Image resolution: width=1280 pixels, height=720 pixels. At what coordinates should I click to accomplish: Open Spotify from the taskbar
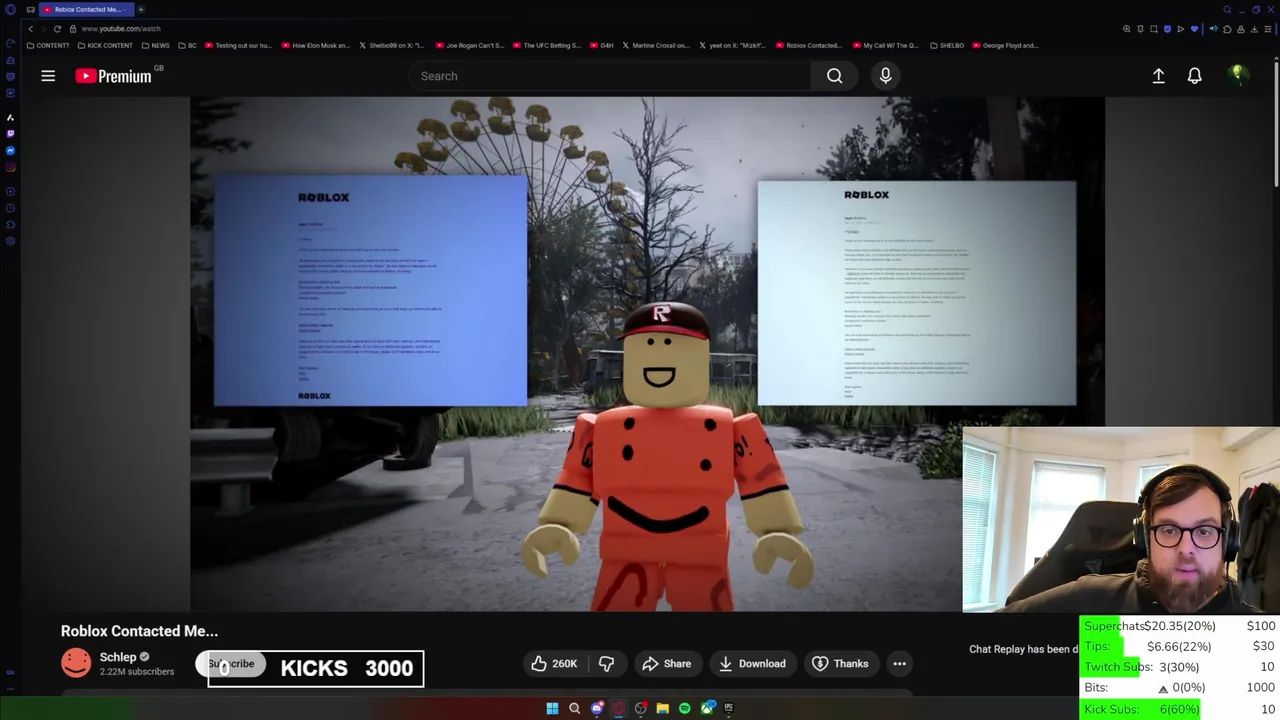pyautogui.click(x=684, y=708)
